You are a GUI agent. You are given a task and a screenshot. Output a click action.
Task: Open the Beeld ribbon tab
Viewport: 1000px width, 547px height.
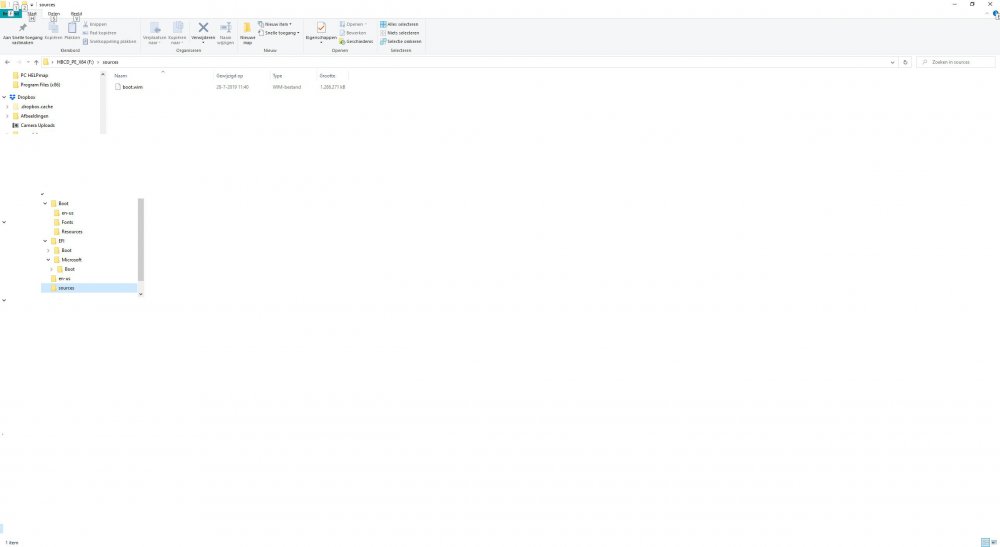[76, 13]
